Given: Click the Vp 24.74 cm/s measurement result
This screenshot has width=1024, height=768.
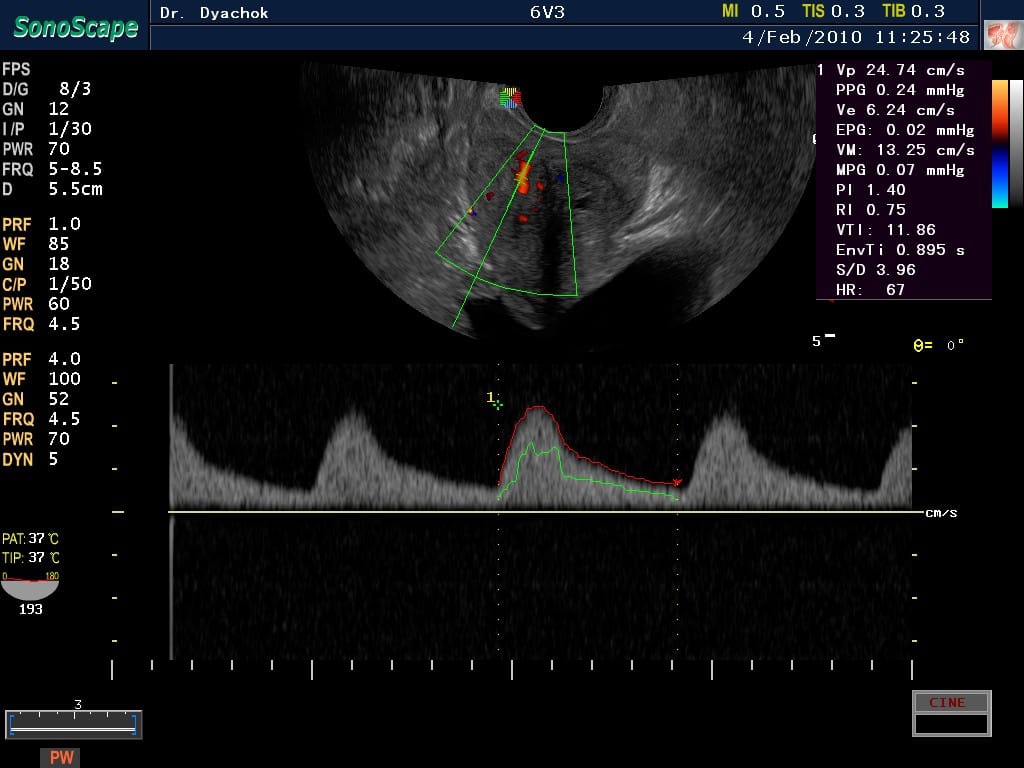Looking at the screenshot, I should 902,70.
